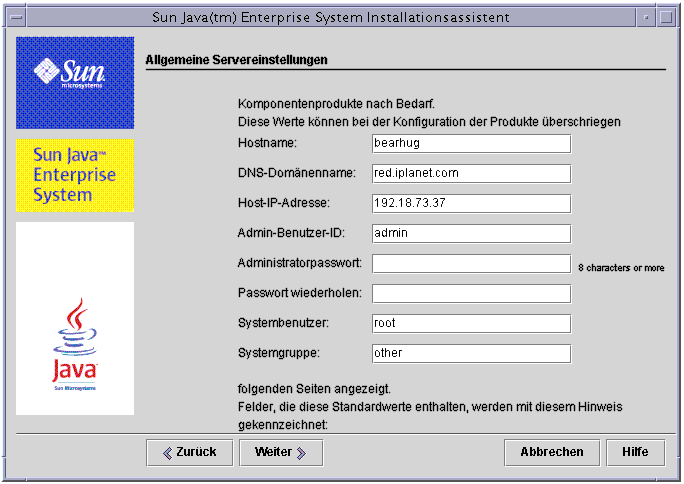Click into the Admin-Benutzer-ID field

coord(471,233)
